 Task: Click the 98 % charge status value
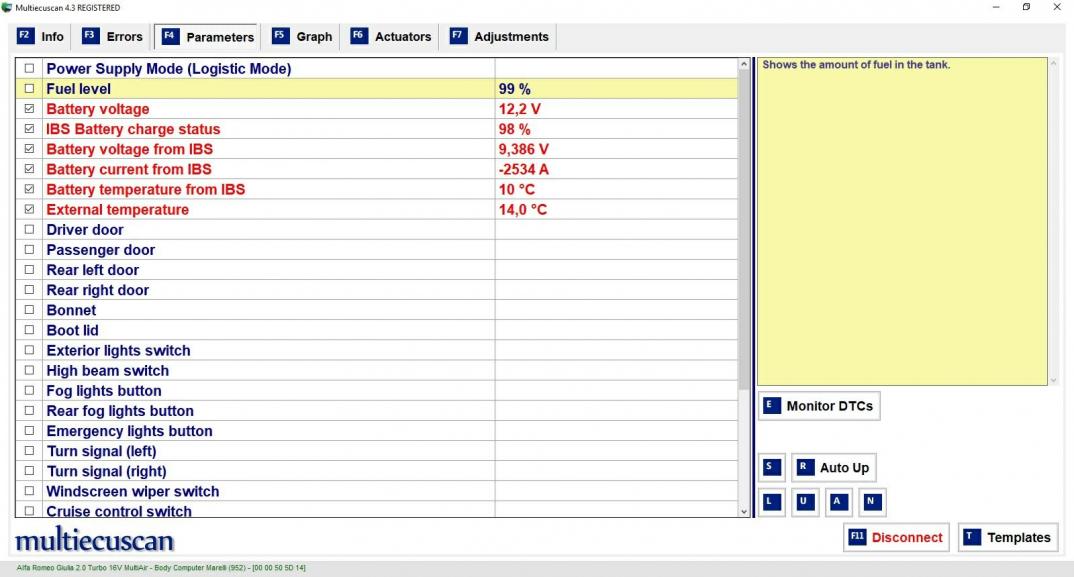[514, 130]
